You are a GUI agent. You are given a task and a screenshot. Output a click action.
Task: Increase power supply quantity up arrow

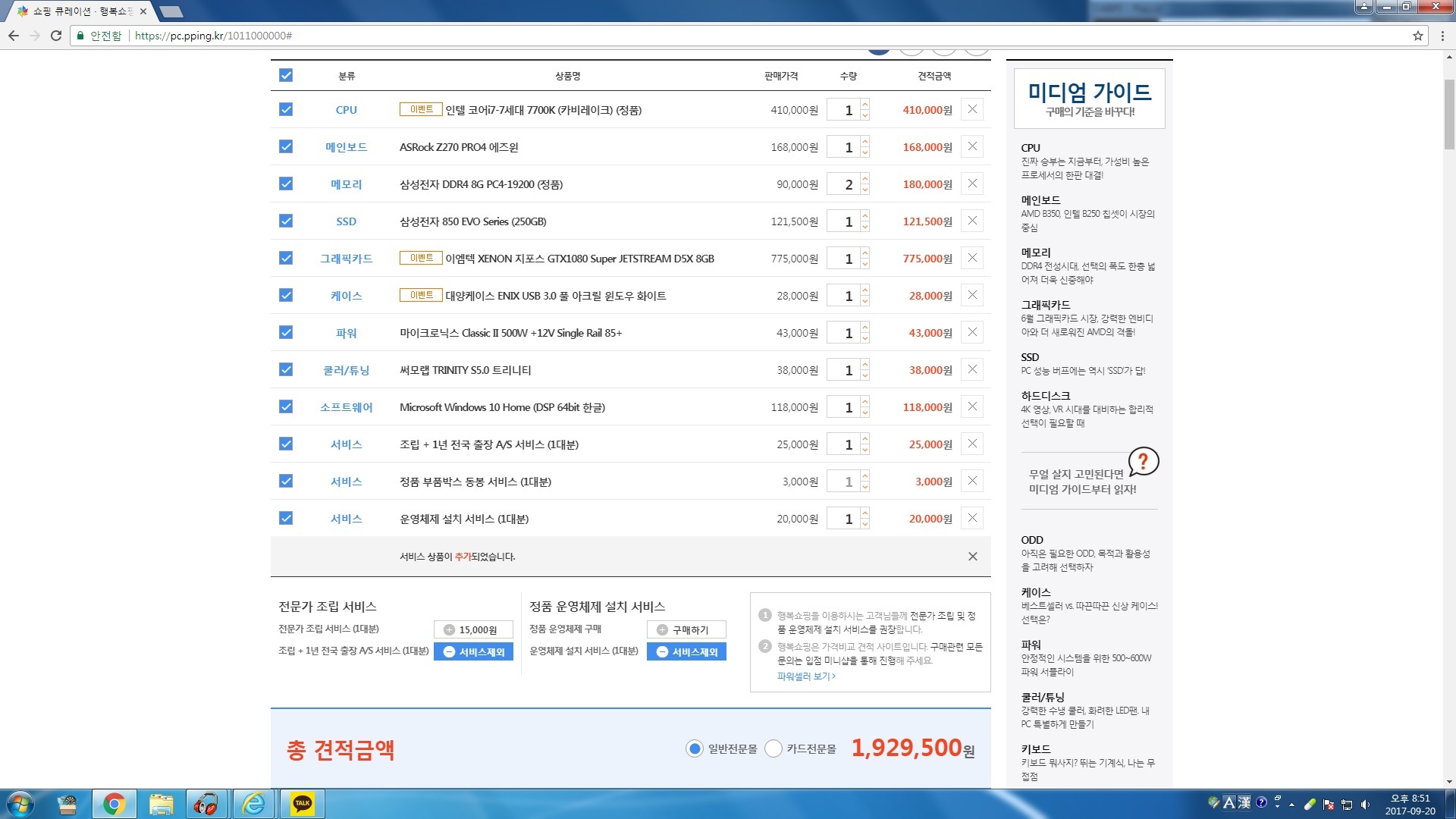[865, 327]
